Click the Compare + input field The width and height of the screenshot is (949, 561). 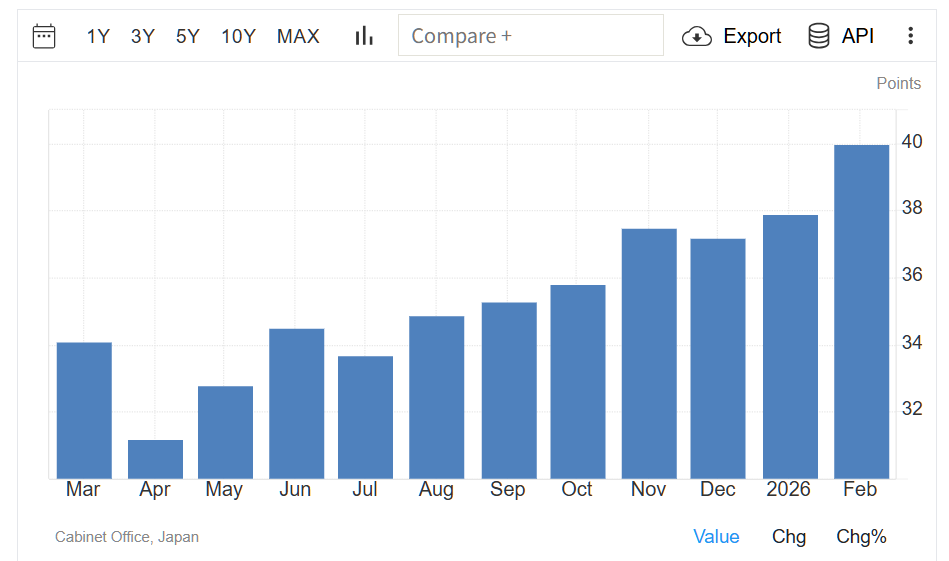pos(530,36)
